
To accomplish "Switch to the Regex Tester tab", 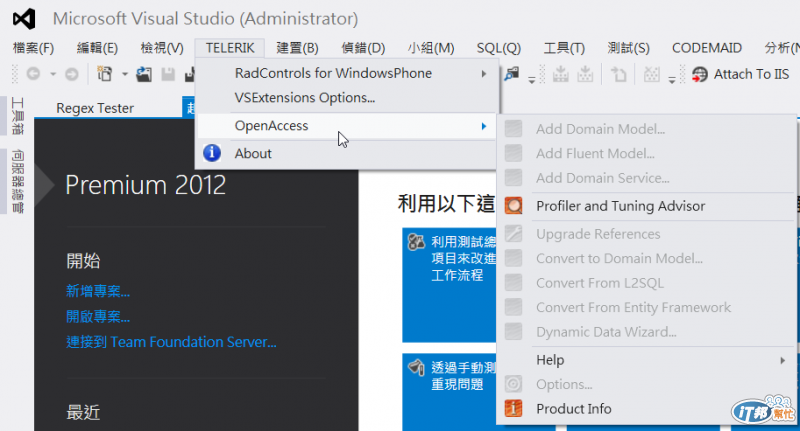I will tap(95, 108).
